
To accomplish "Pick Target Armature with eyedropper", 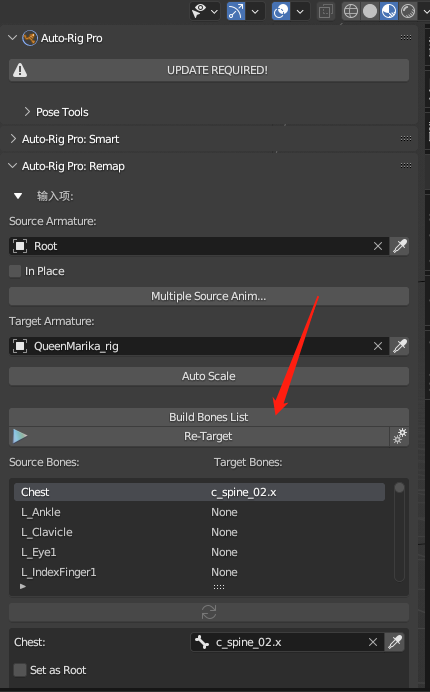I will click(400, 346).
